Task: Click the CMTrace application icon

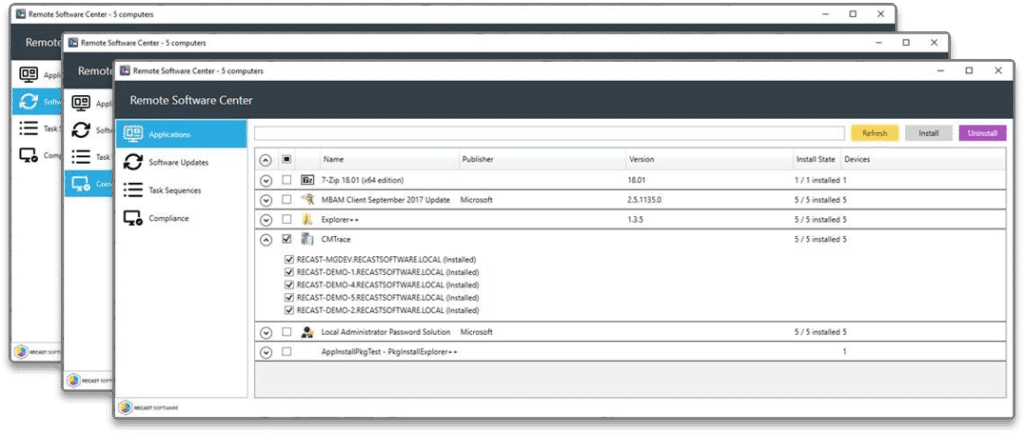Action: coord(307,239)
